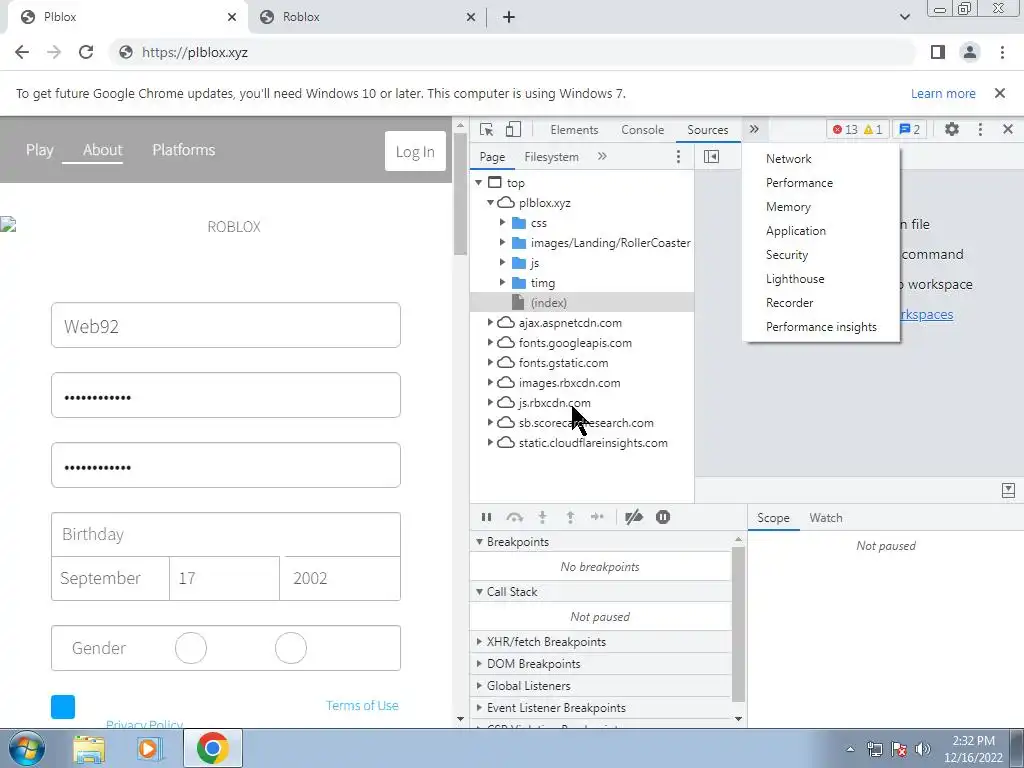
Task: Click the Step debugger arrow
Action: coord(597,517)
